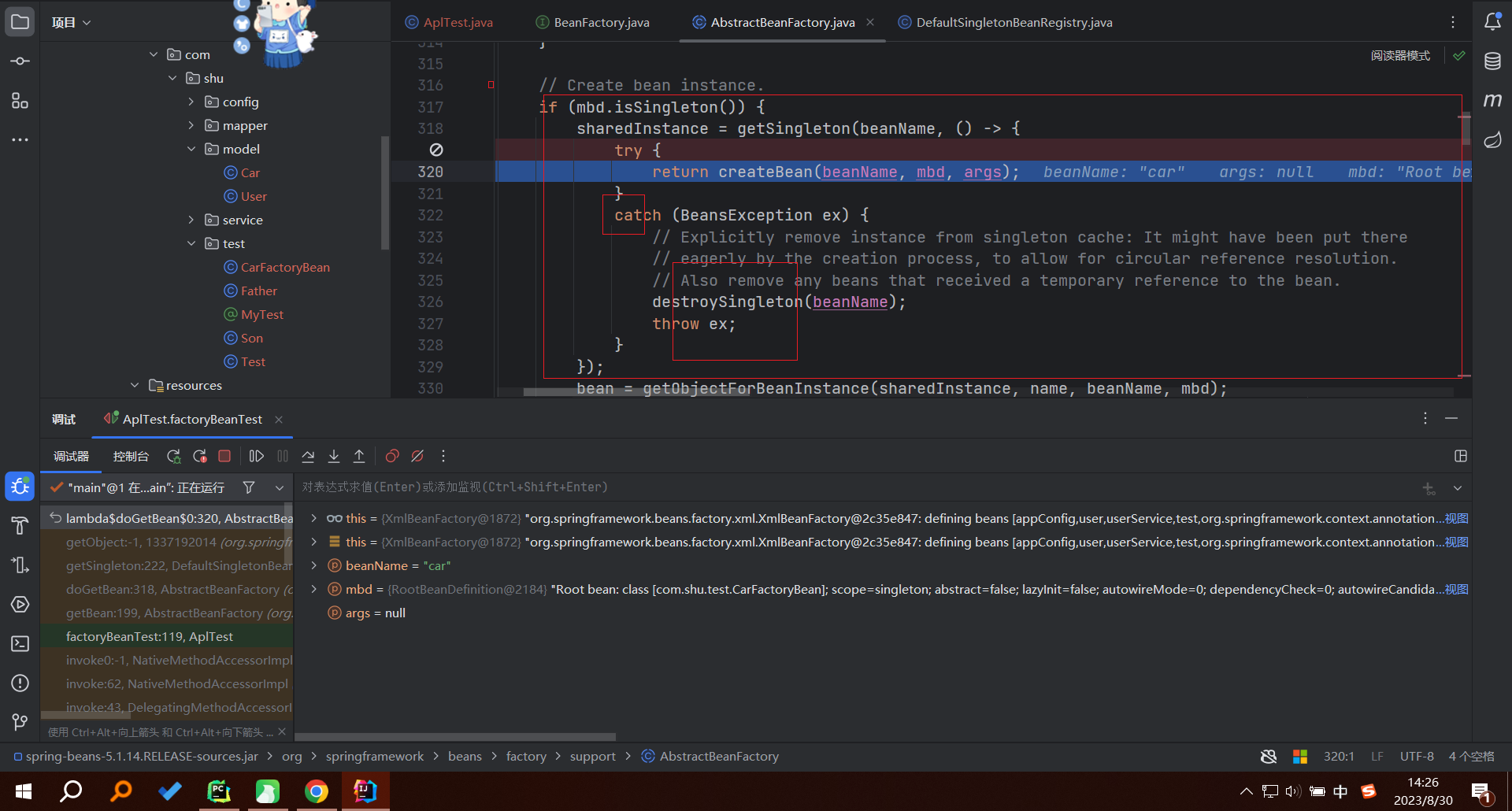Collapse the com folder
1512x811 pixels.
point(154,54)
